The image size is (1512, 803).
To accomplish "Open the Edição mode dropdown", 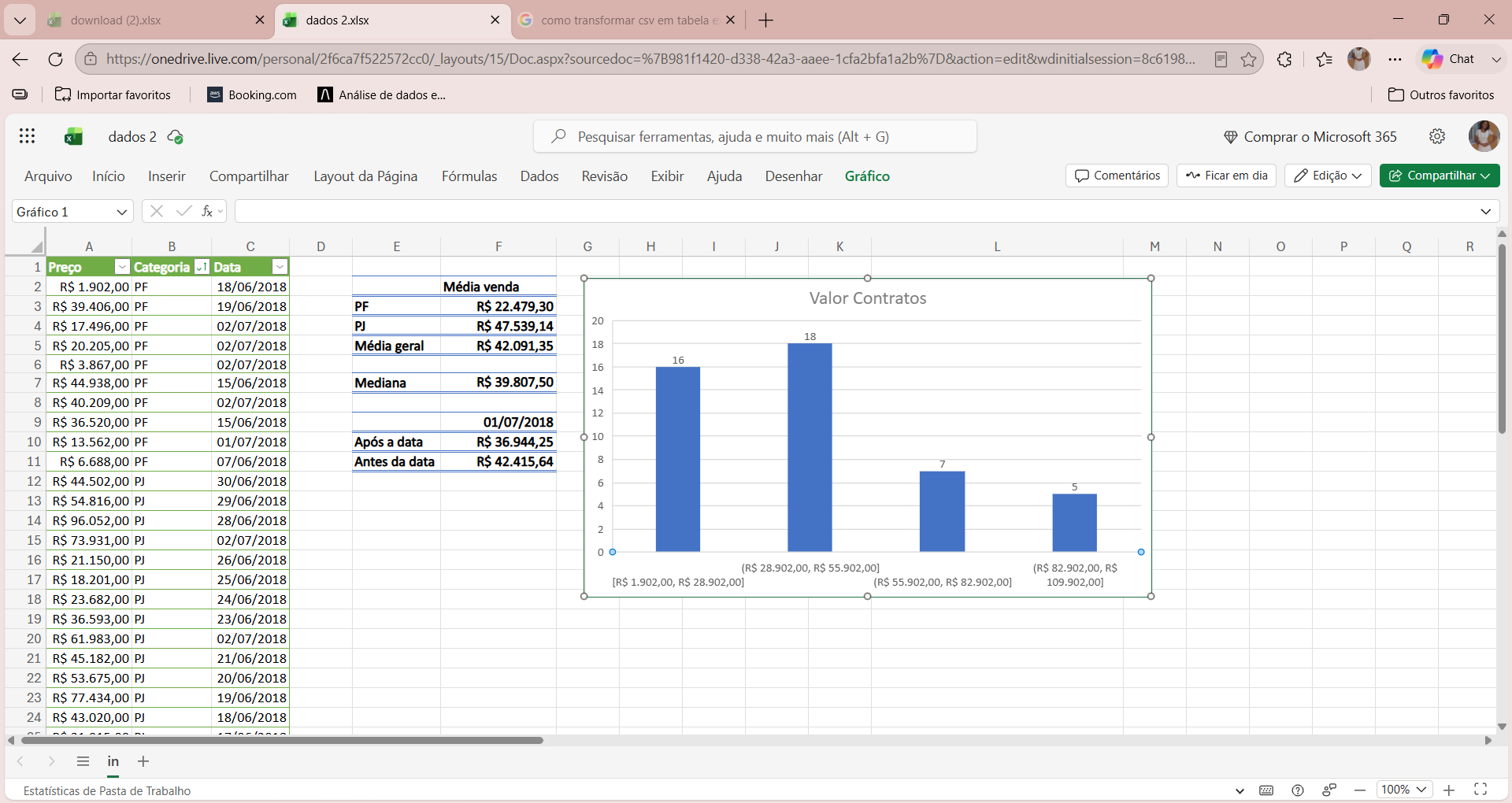I will pos(1328,176).
